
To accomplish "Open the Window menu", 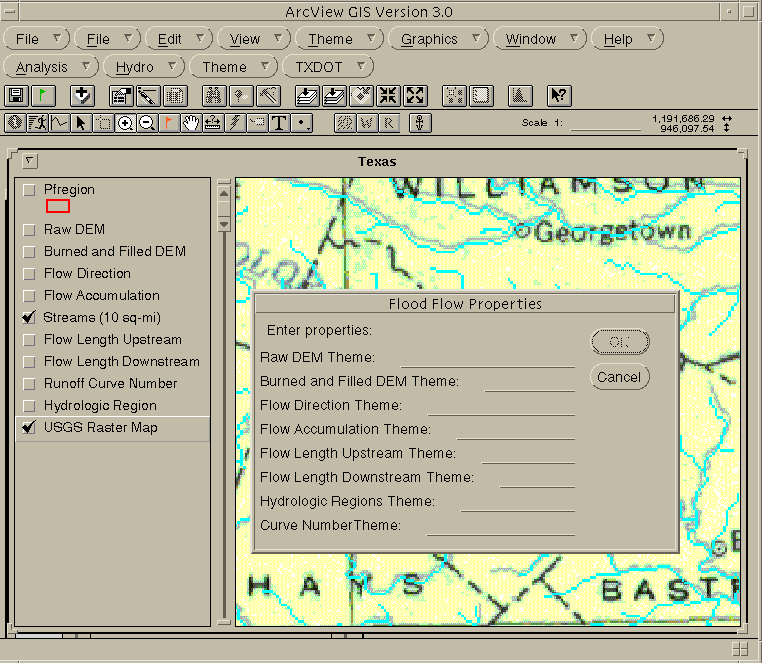I will click(x=540, y=39).
